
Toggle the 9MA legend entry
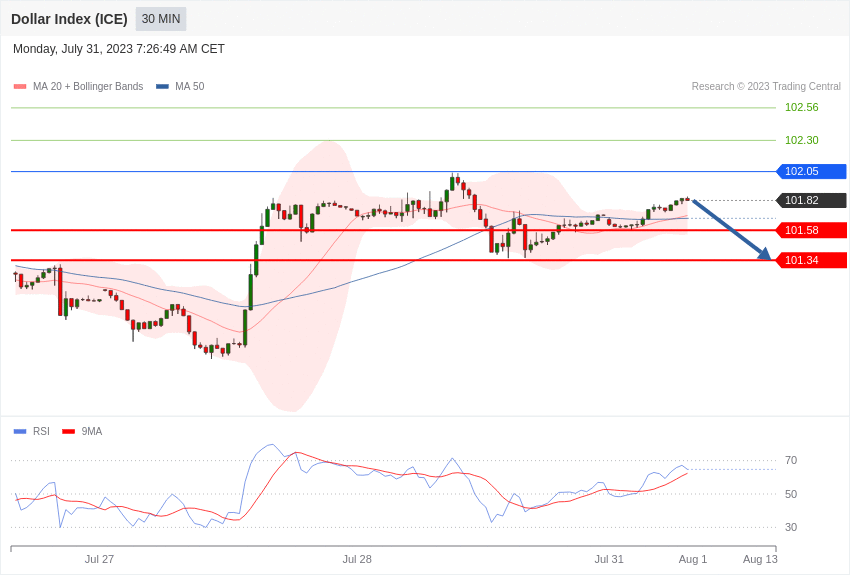pos(82,431)
